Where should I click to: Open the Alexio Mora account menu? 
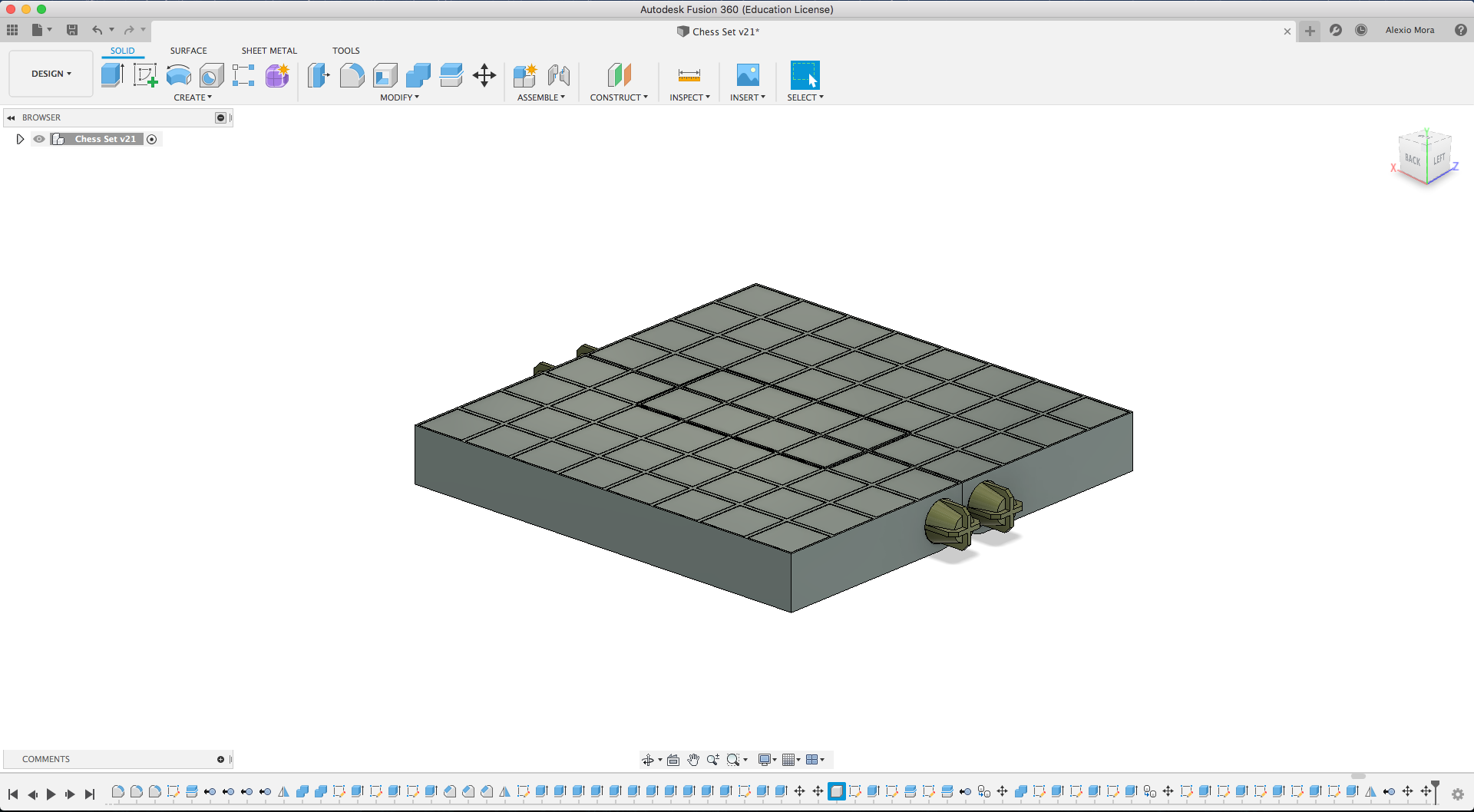click(x=1410, y=30)
